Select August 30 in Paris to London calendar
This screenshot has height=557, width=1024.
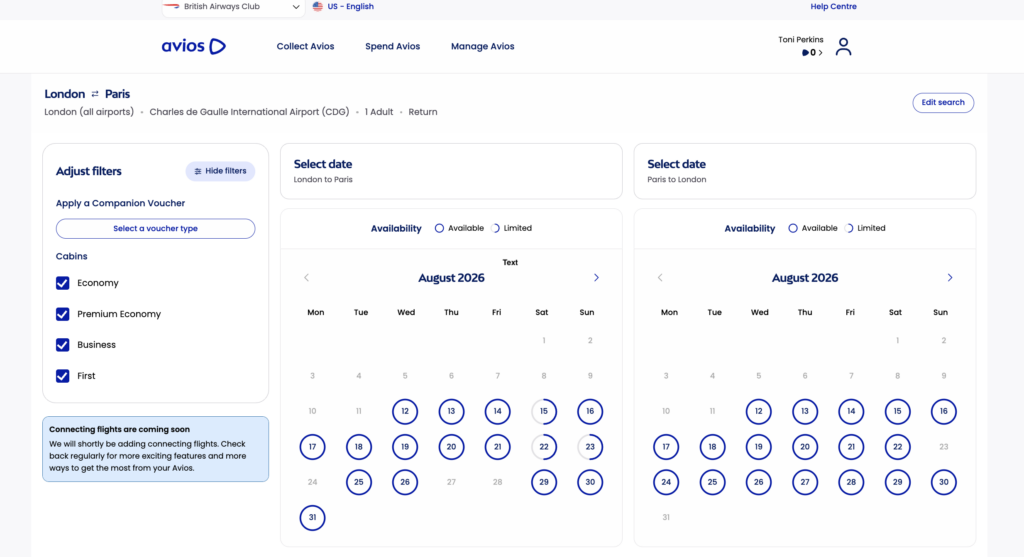pos(944,482)
